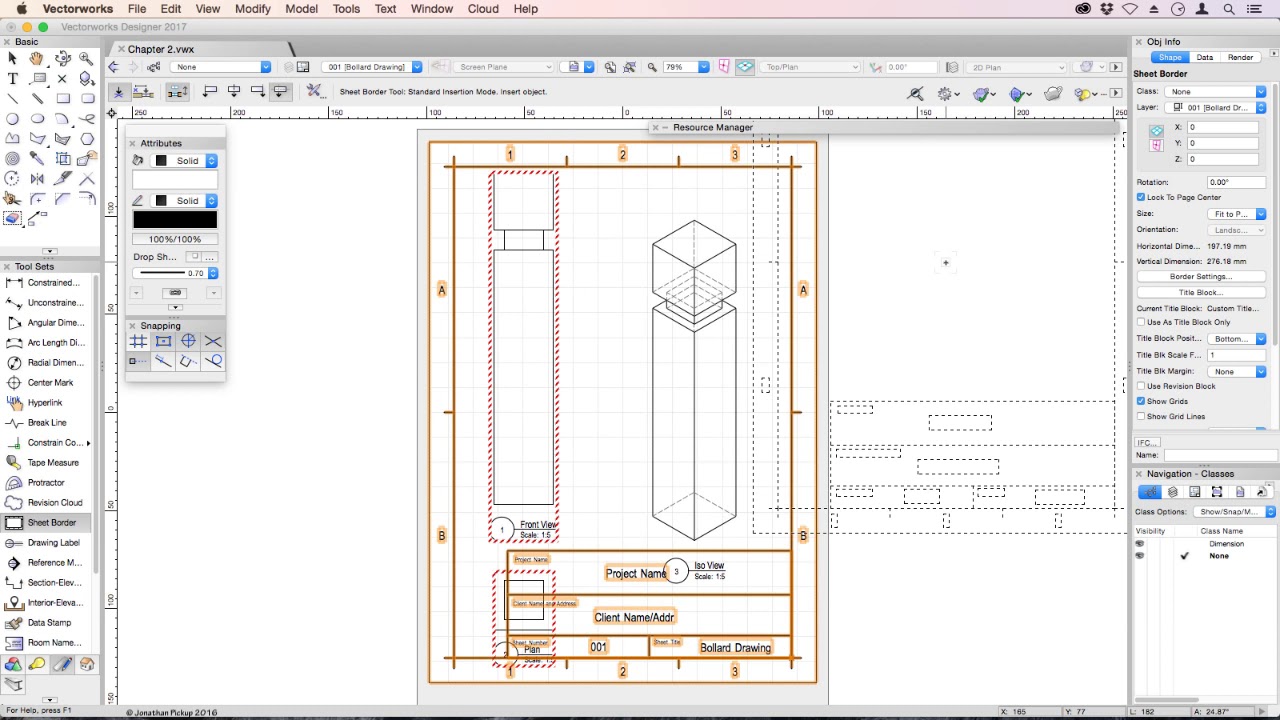Image resolution: width=1280 pixels, height=720 pixels.
Task: Select the Hyperlink tool
Action: pyautogui.click(x=47, y=403)
